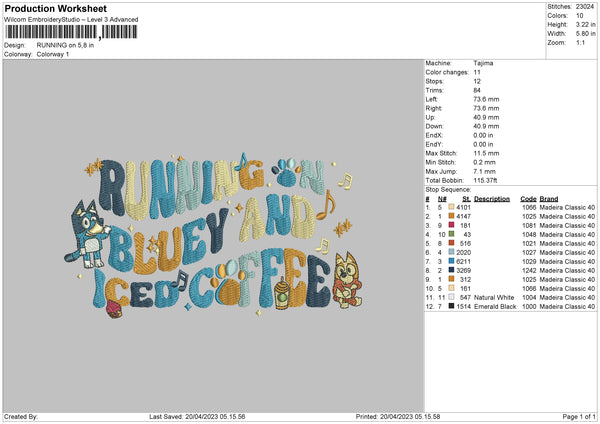The height and width of the screenshot is (424, 600).
Task: Pick the blue swatch beside 6211 stitches
Action: [451, 261]
